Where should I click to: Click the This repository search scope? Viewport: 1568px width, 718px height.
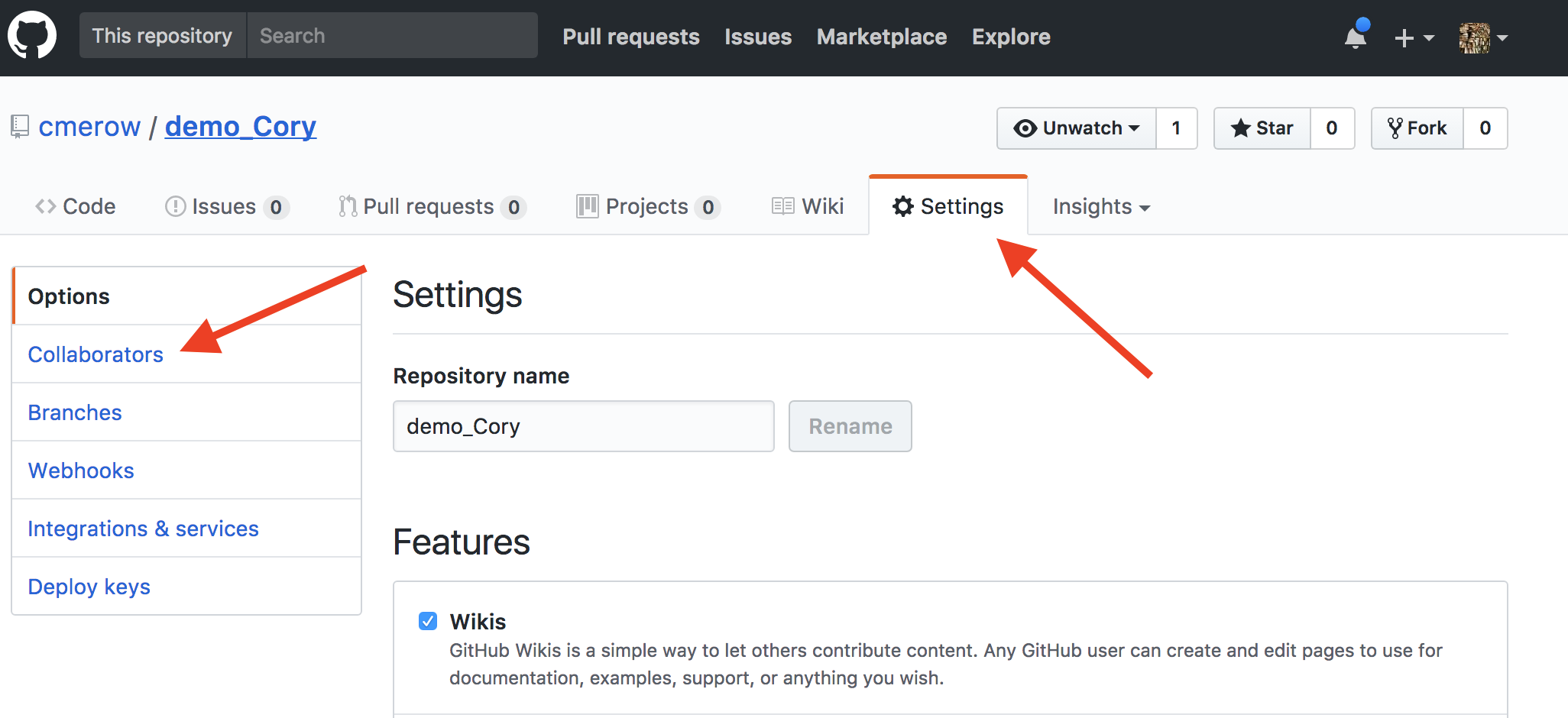pyautogui.click(x=163, y=35)
